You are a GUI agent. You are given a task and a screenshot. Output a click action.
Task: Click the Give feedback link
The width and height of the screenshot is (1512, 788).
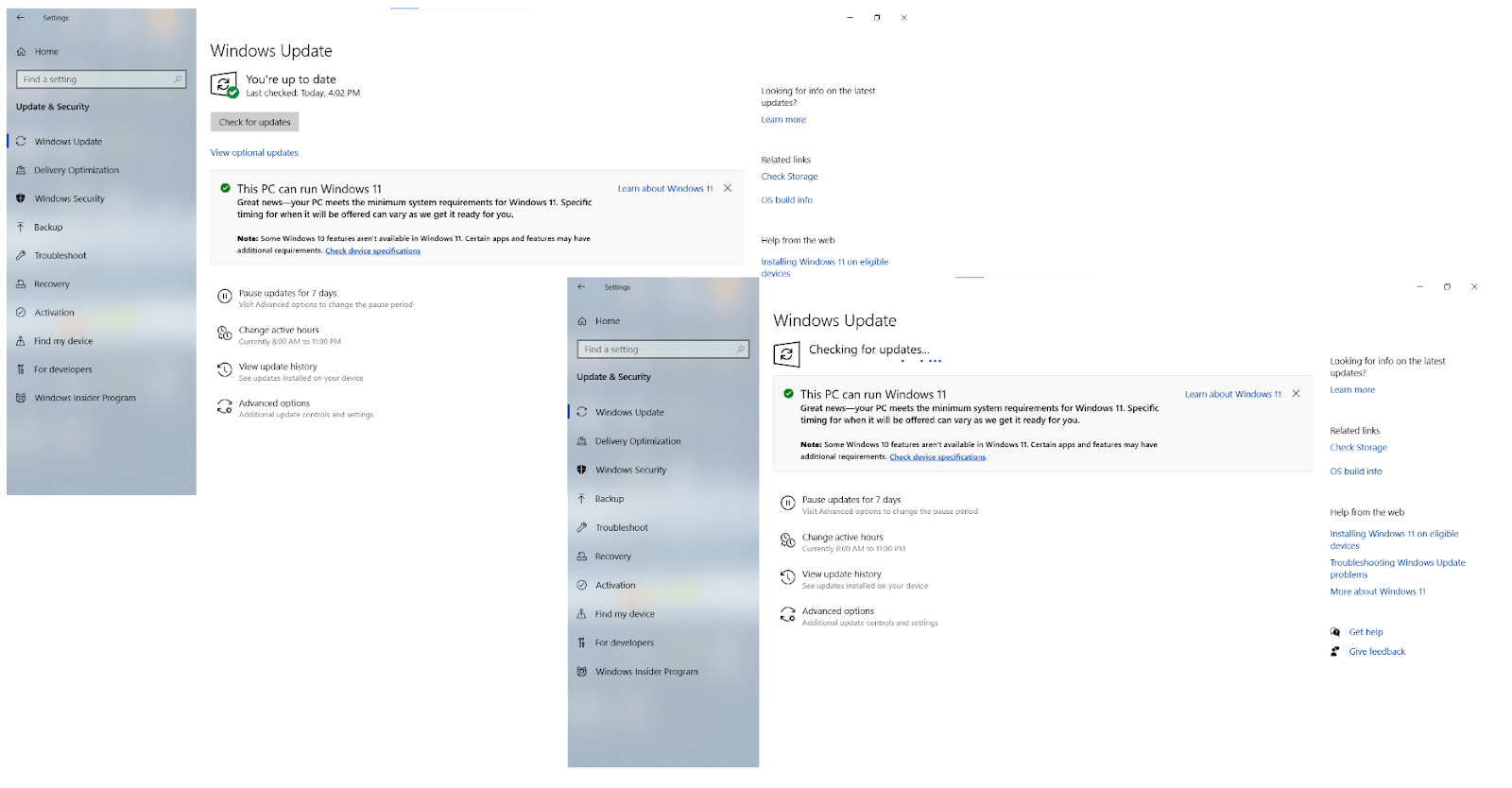click(1377, 652)
